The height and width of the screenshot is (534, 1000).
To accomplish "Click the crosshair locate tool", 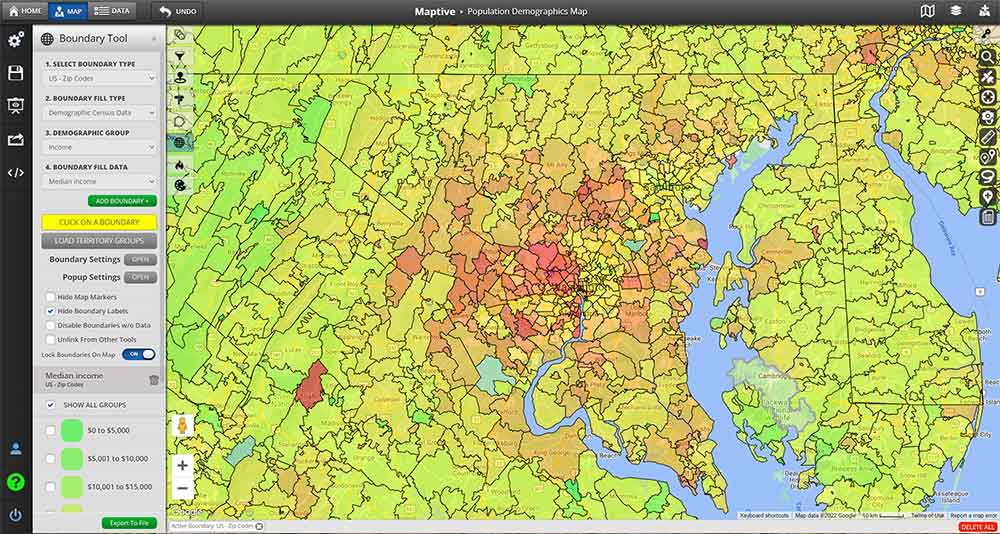I will tap(988, 97).
